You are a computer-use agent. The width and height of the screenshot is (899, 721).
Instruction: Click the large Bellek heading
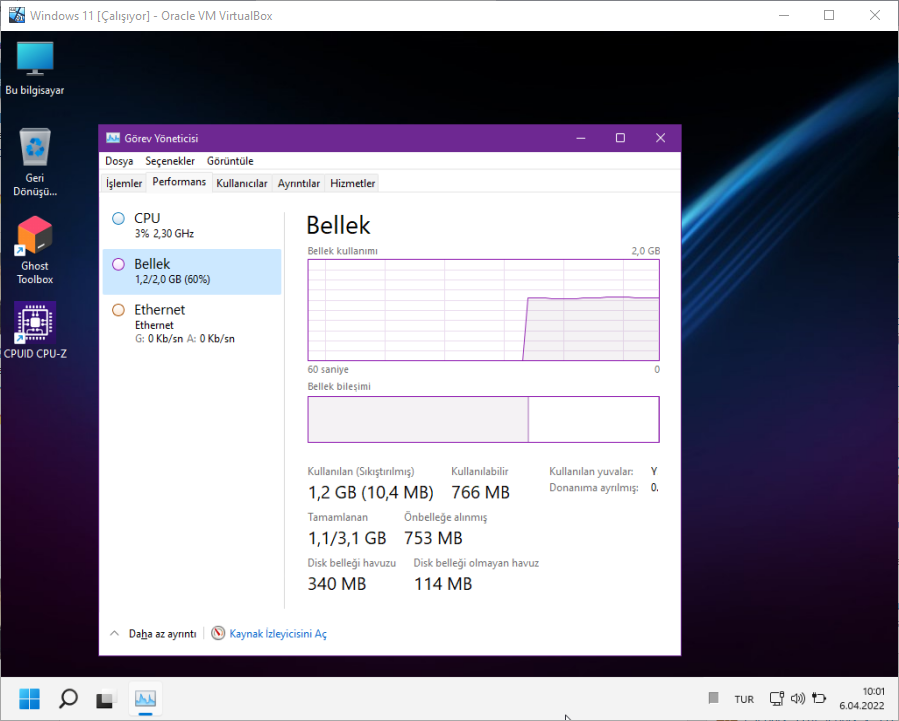tap(338, 225)
